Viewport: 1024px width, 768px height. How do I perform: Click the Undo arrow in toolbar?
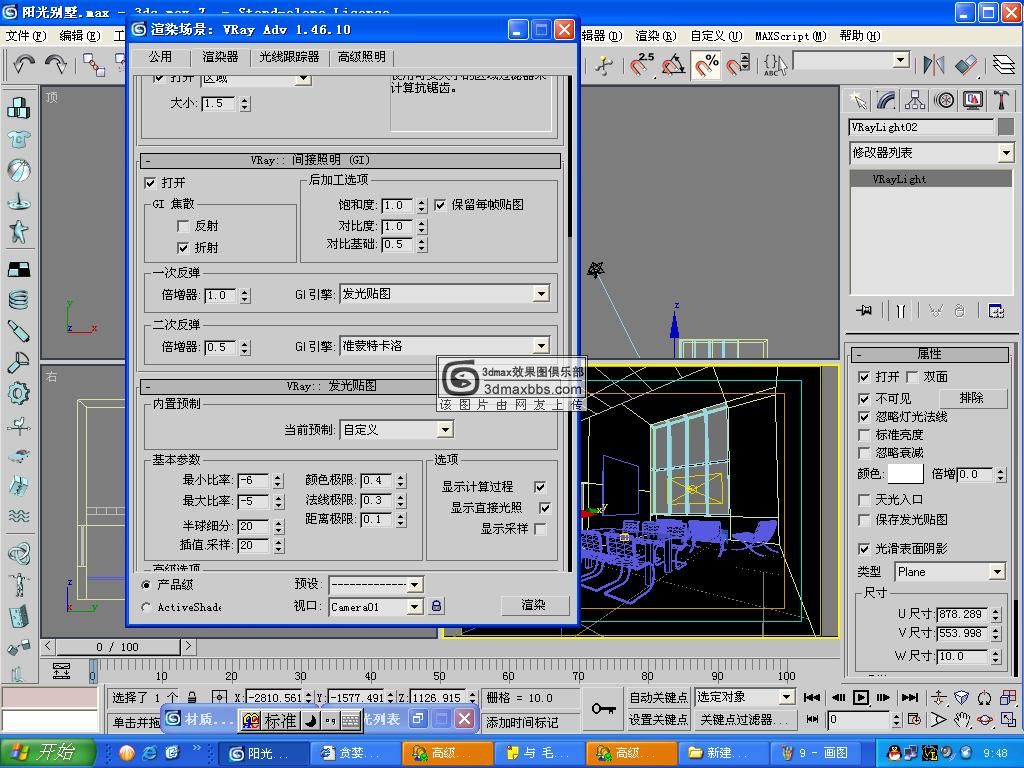point(24,65)
